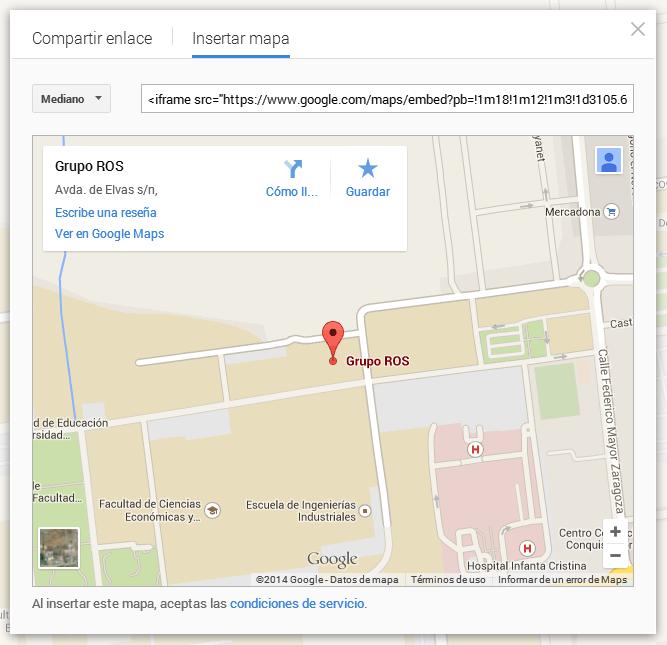
Task: Click the Grupo ROS title in the card
Action: tap(89, 166)
